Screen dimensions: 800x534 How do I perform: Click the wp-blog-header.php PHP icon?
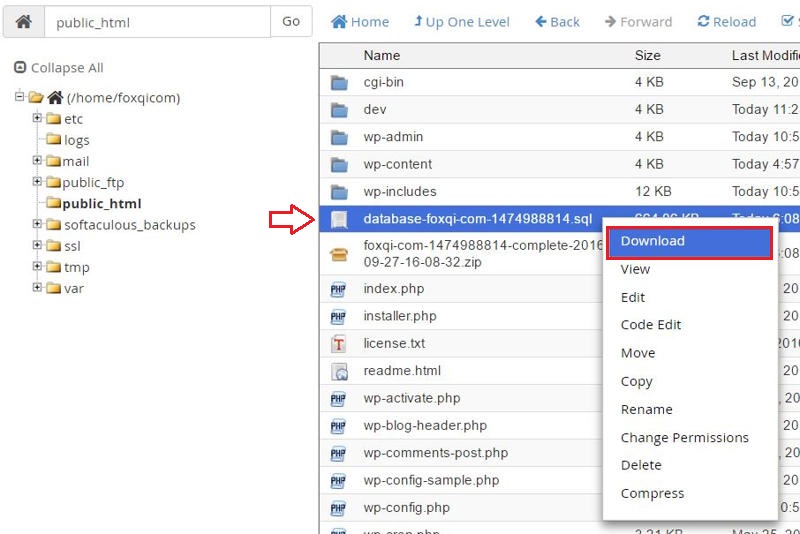click(338, 426)
